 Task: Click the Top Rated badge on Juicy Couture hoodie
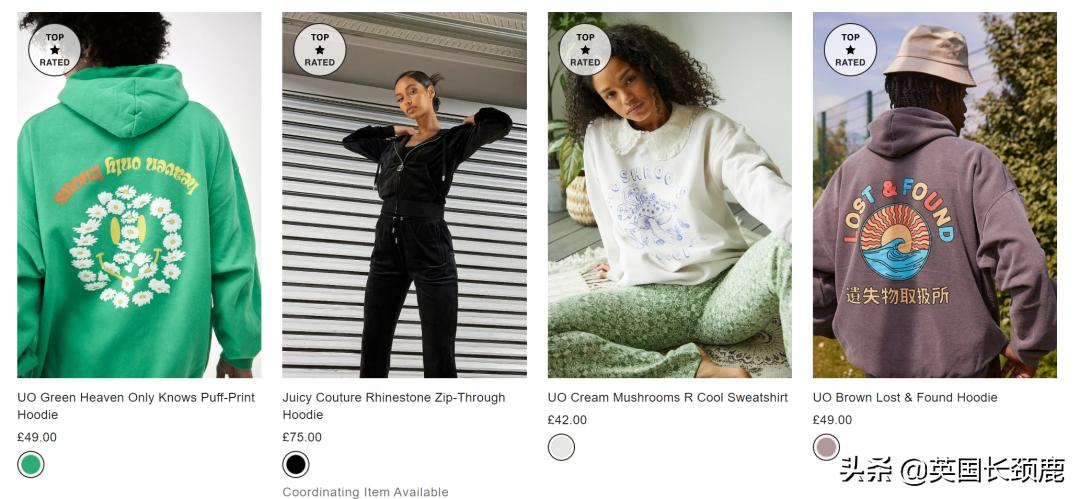tap(320, 50)
